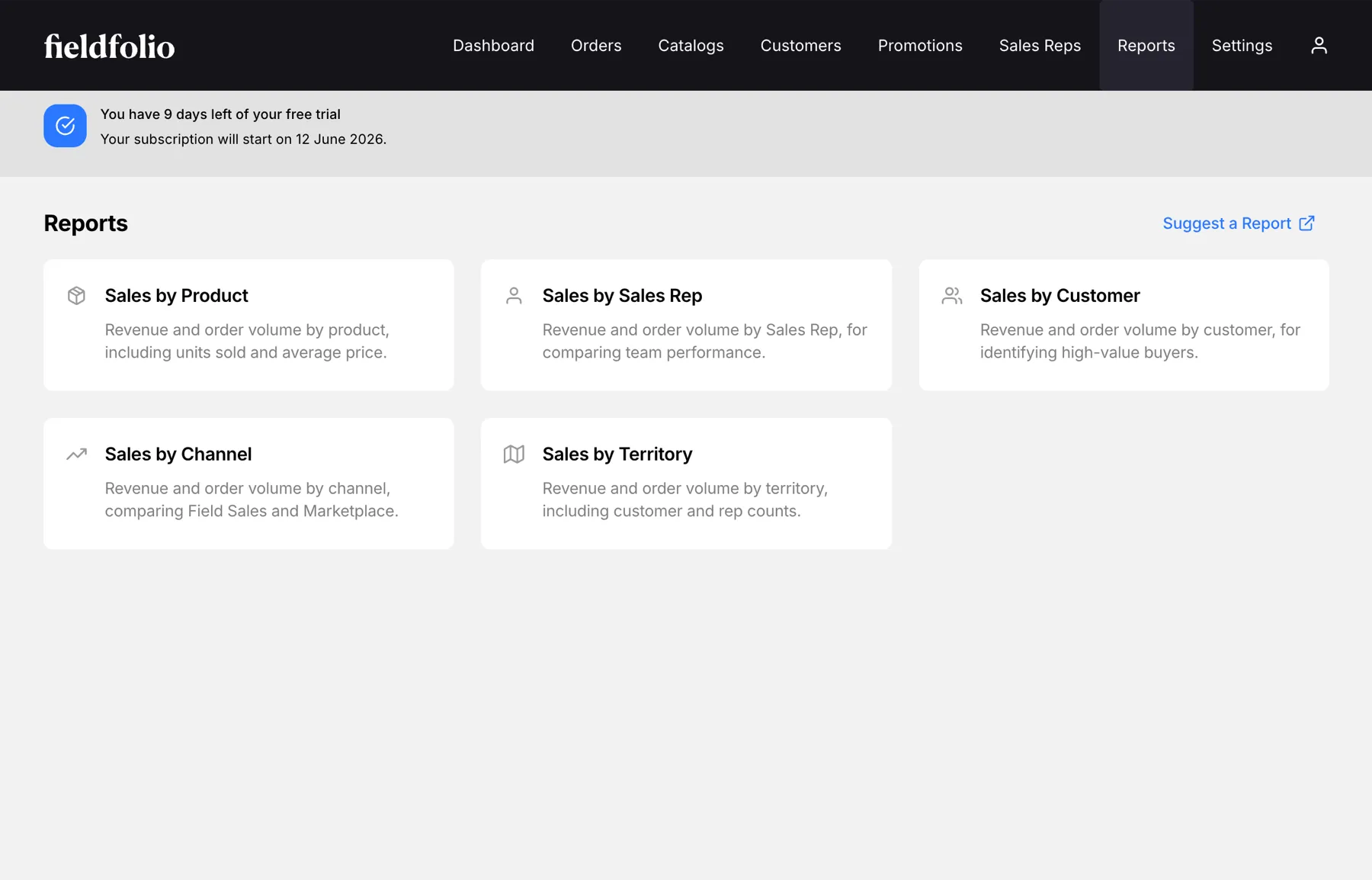Image resolution: width=1372 pixels, height=880 pixels.
Task: Open the Orders menu item
Action: point(596,46)
